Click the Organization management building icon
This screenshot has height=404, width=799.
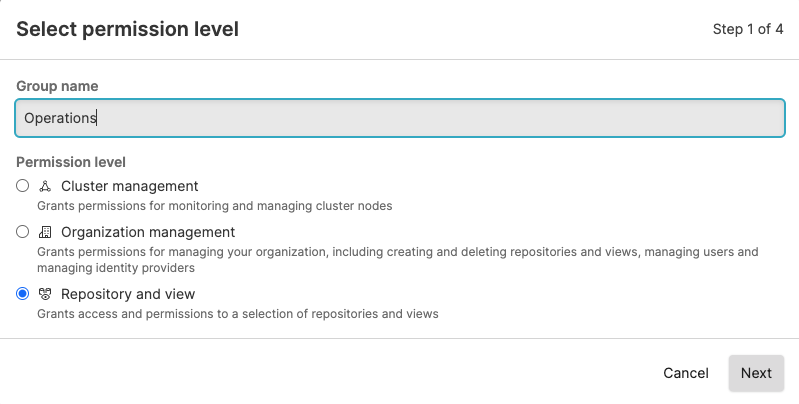coord(44,232)
